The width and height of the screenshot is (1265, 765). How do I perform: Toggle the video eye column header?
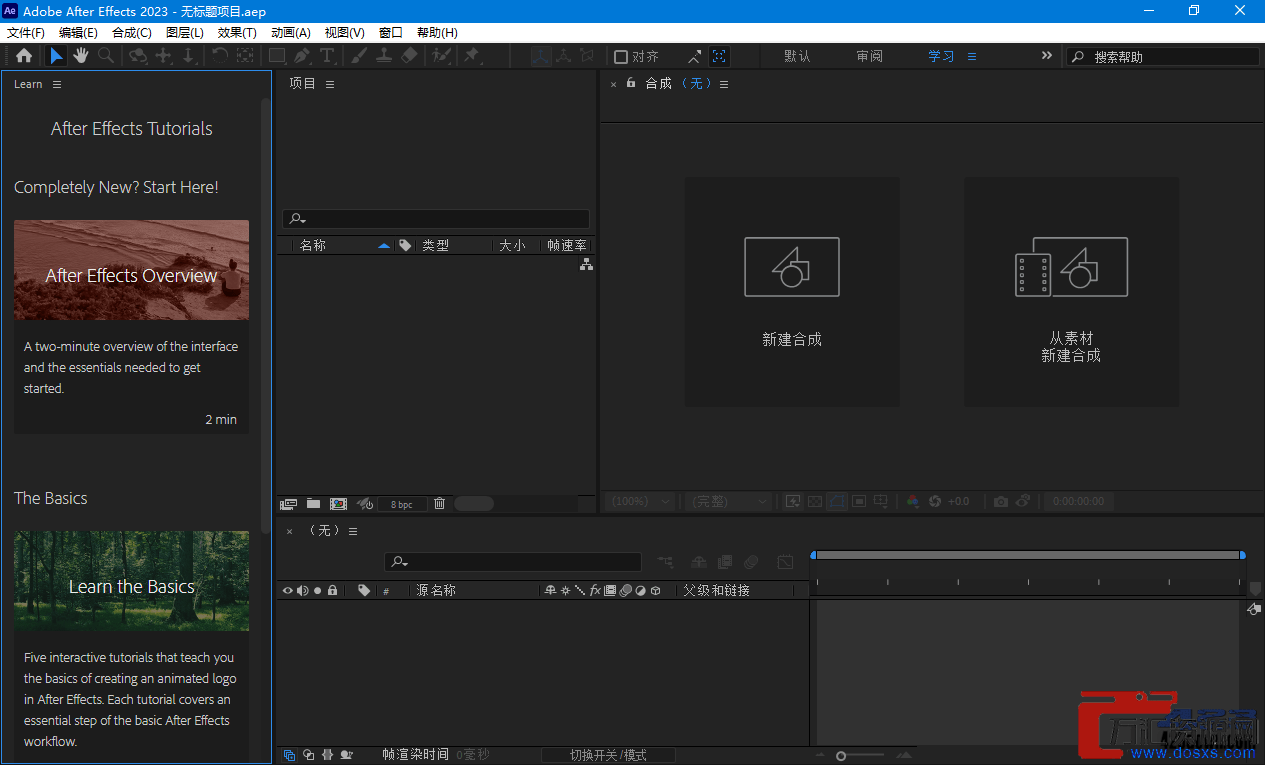[x=287, y=590]
